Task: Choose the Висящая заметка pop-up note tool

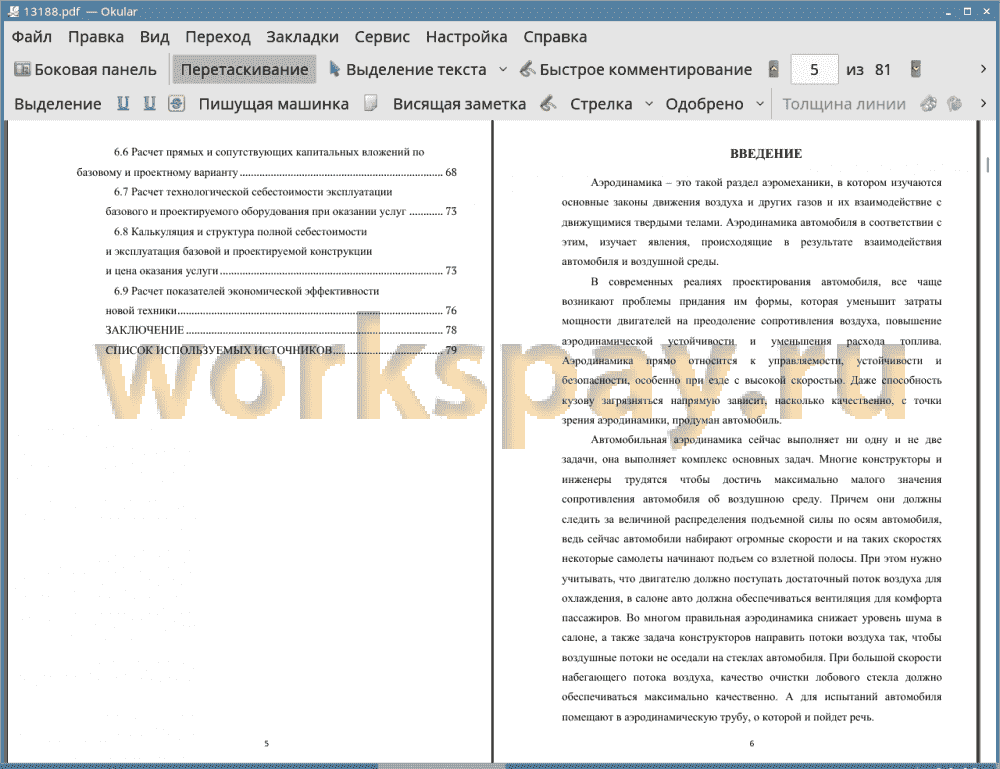Action: (x=459, y=104)
